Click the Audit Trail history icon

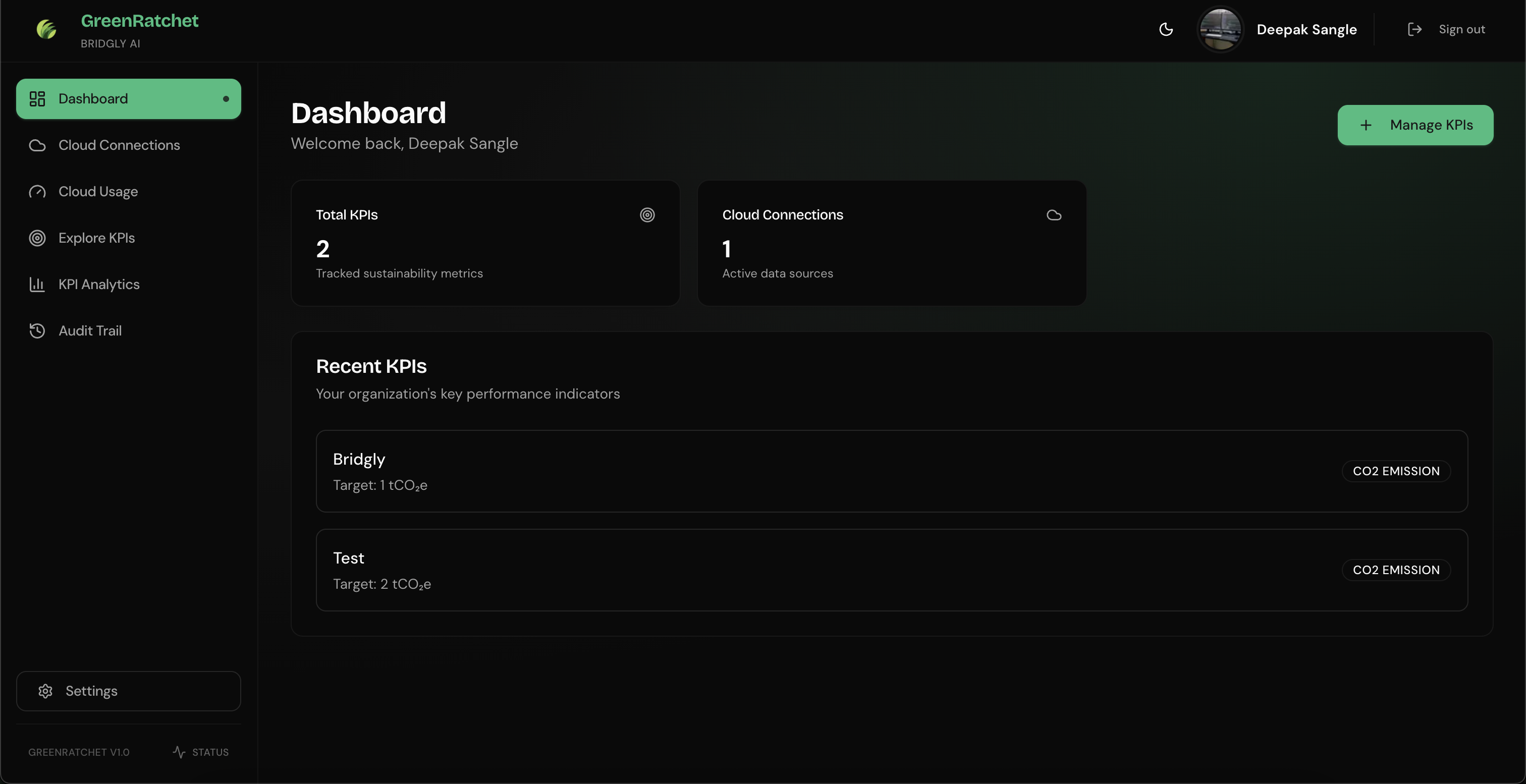pos(37,330)
